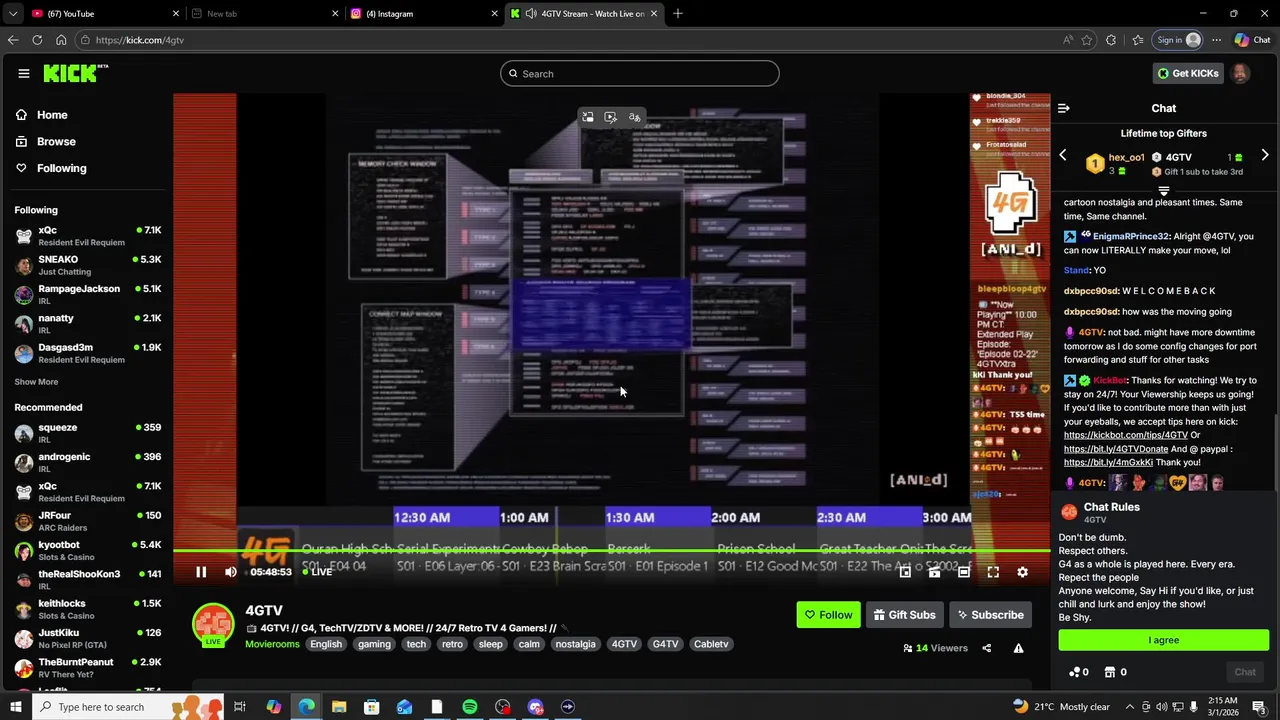Open SNEAKO channel in Following

(86, 265)
